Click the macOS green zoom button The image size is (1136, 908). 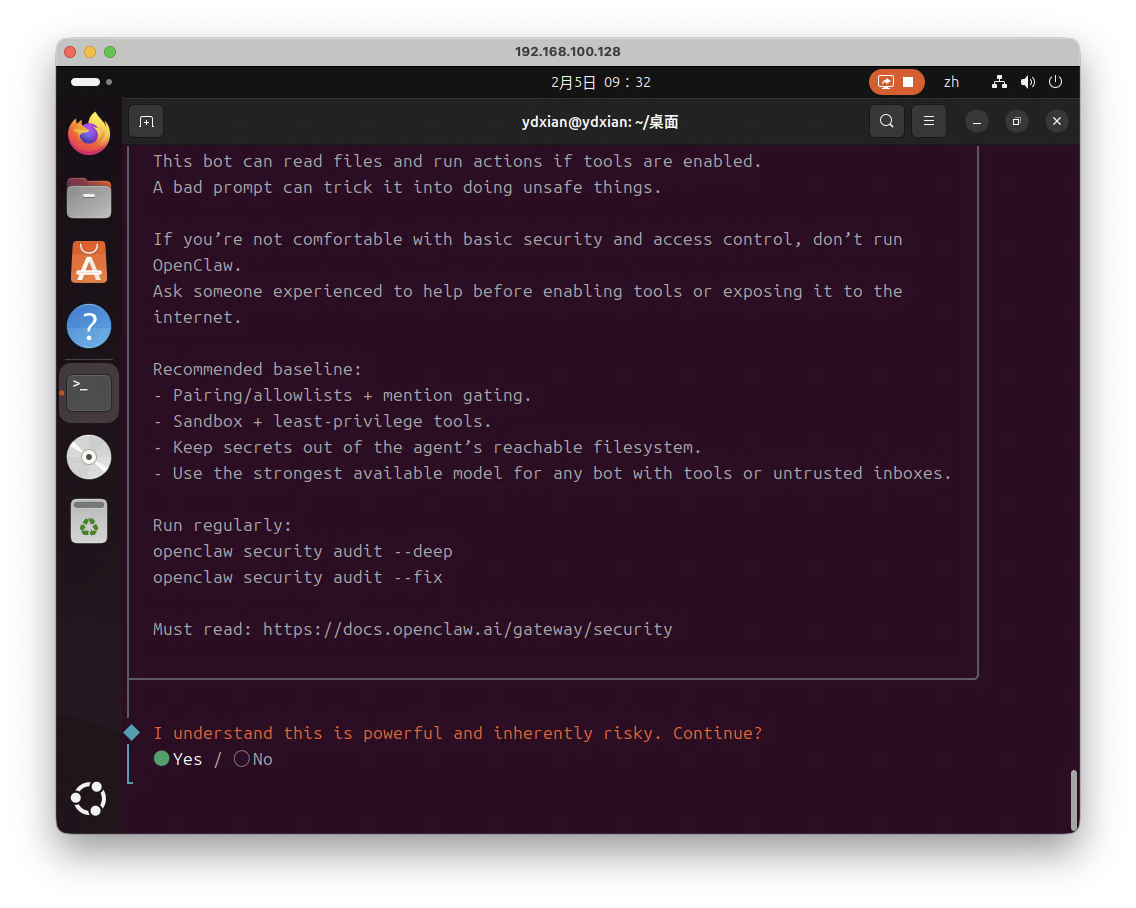[110, 52]
